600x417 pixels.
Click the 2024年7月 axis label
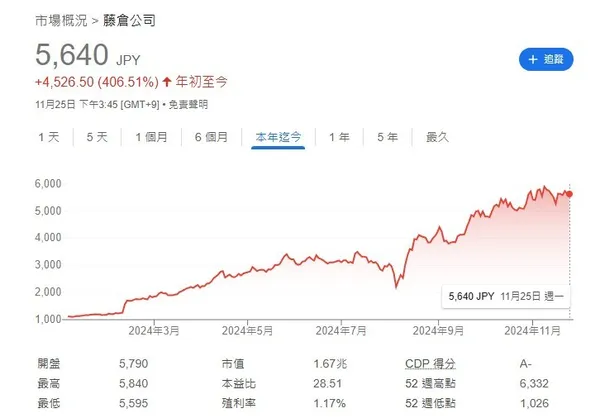point(341,331)
